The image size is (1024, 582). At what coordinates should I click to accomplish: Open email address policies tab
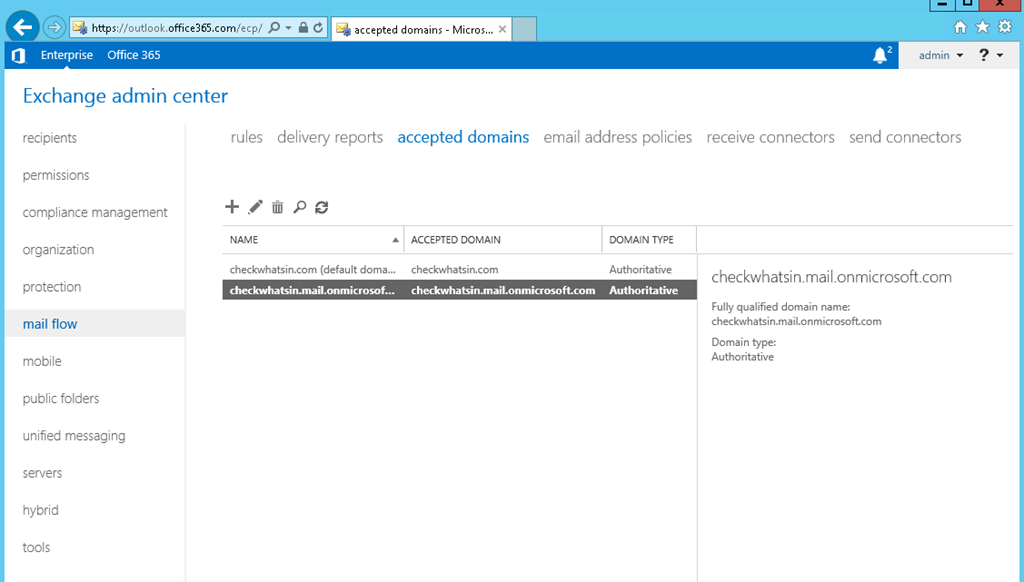tap(618, 137)
